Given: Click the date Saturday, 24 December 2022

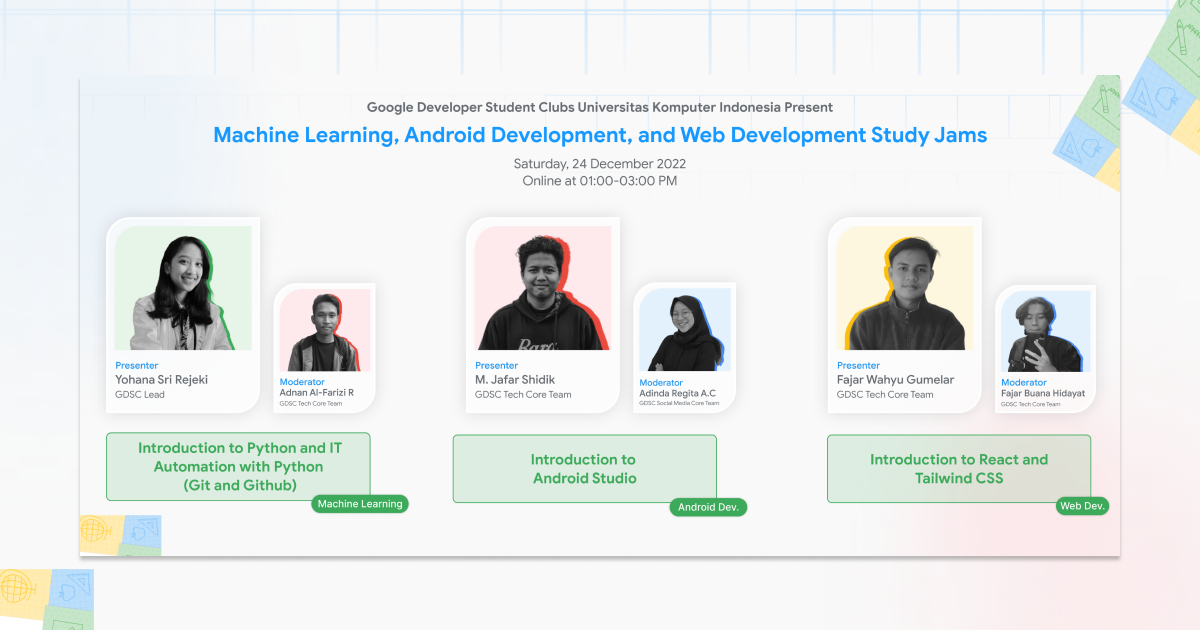Looking at the screenshot, I should point(600,164).
